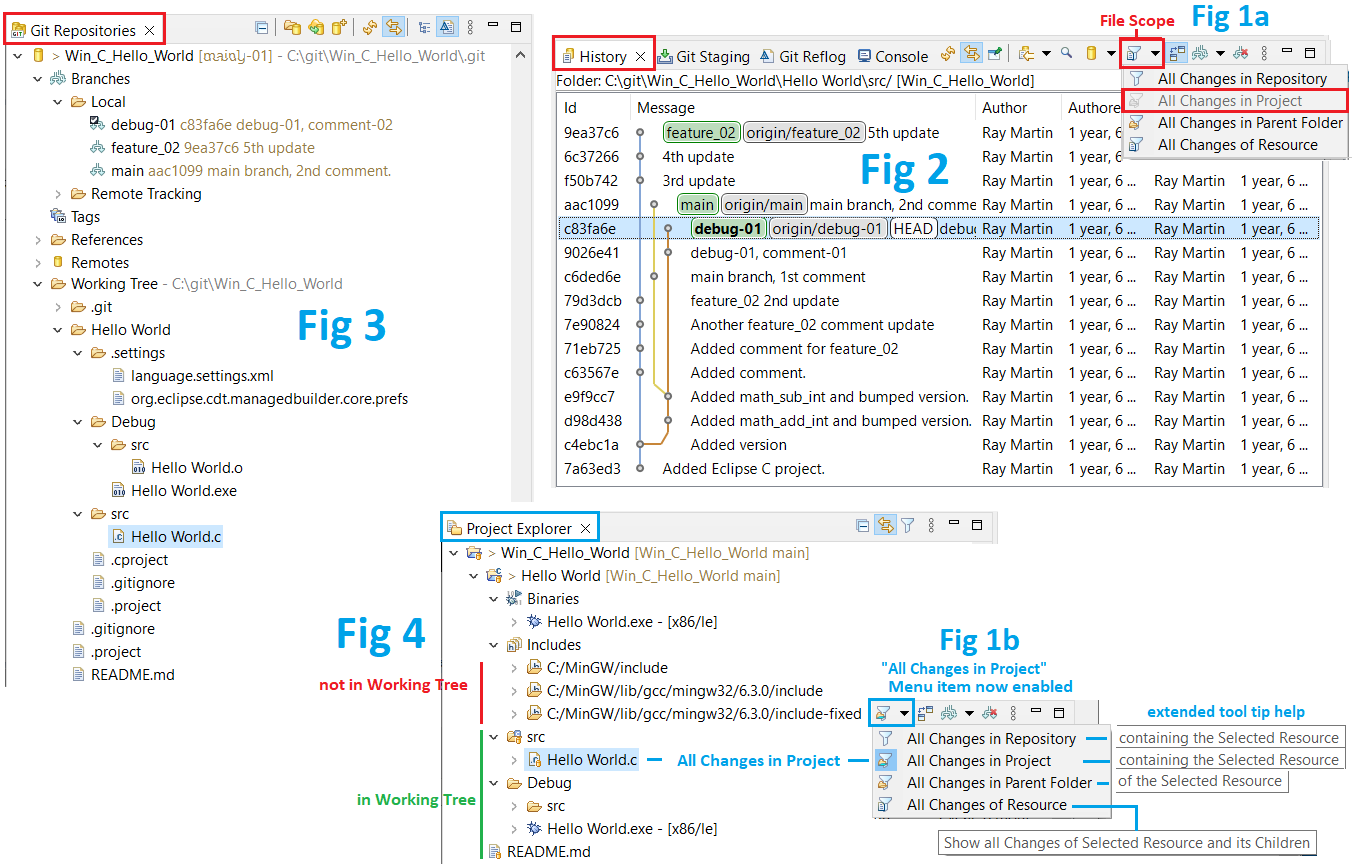
Task: Choose All Changes of Resource in History menu
Action: [1236, 145]
